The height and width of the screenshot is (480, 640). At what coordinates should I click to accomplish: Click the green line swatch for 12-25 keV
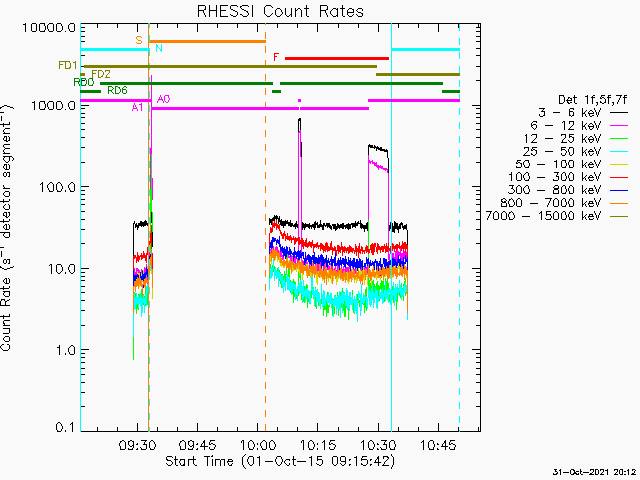tap(619, 139)
